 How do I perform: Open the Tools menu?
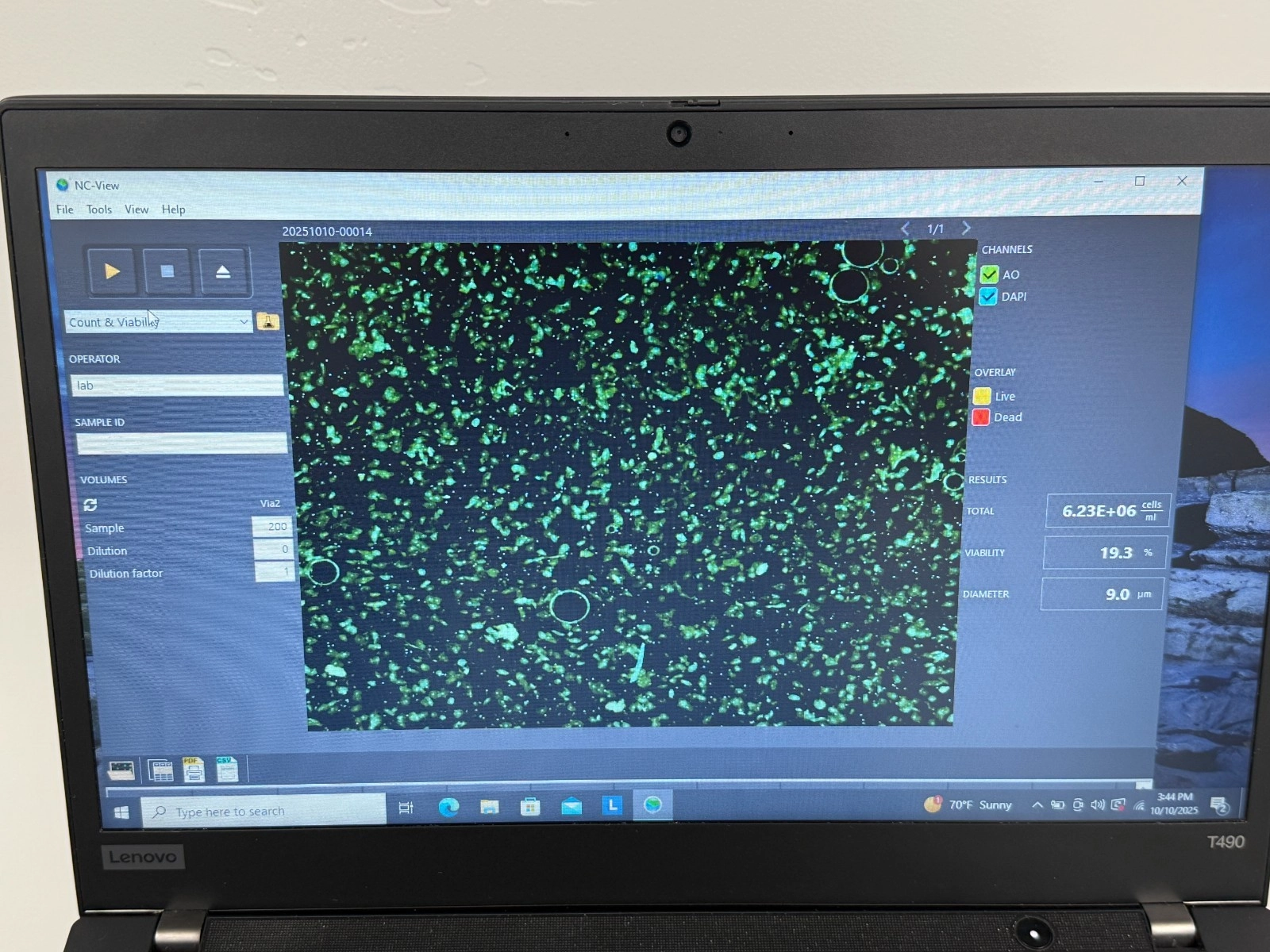tap(99, 209)
